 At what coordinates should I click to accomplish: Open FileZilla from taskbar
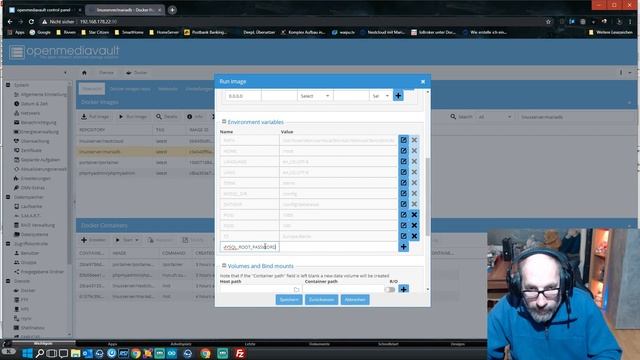(x=240, y=353)
